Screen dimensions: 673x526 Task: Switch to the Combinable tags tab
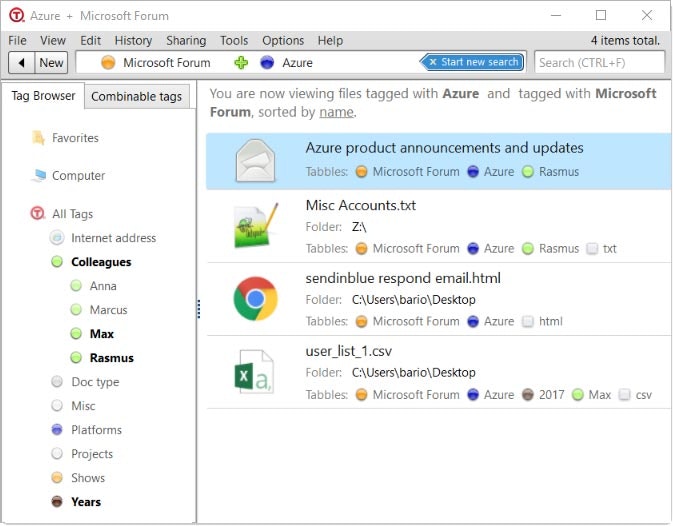click(136, 97)
